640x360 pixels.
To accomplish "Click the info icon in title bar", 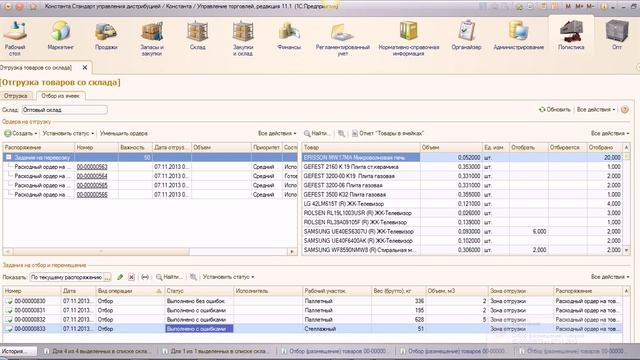I will [604, 7].
